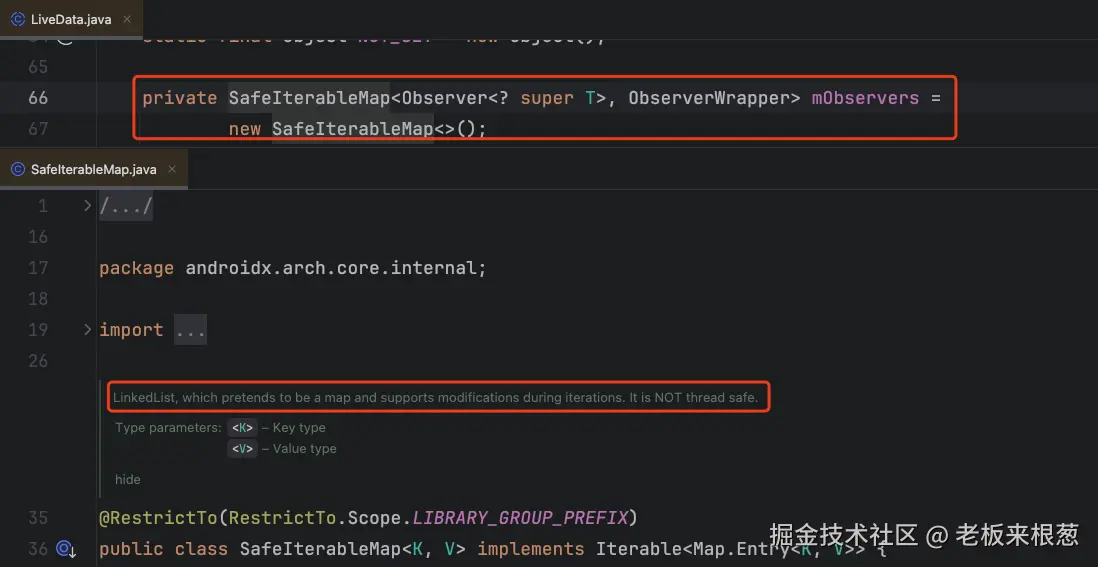The height and width of the screenshot is (567, 1098).
Task: Click the folded import ellipsis placeholder
Action: point(190,330)
